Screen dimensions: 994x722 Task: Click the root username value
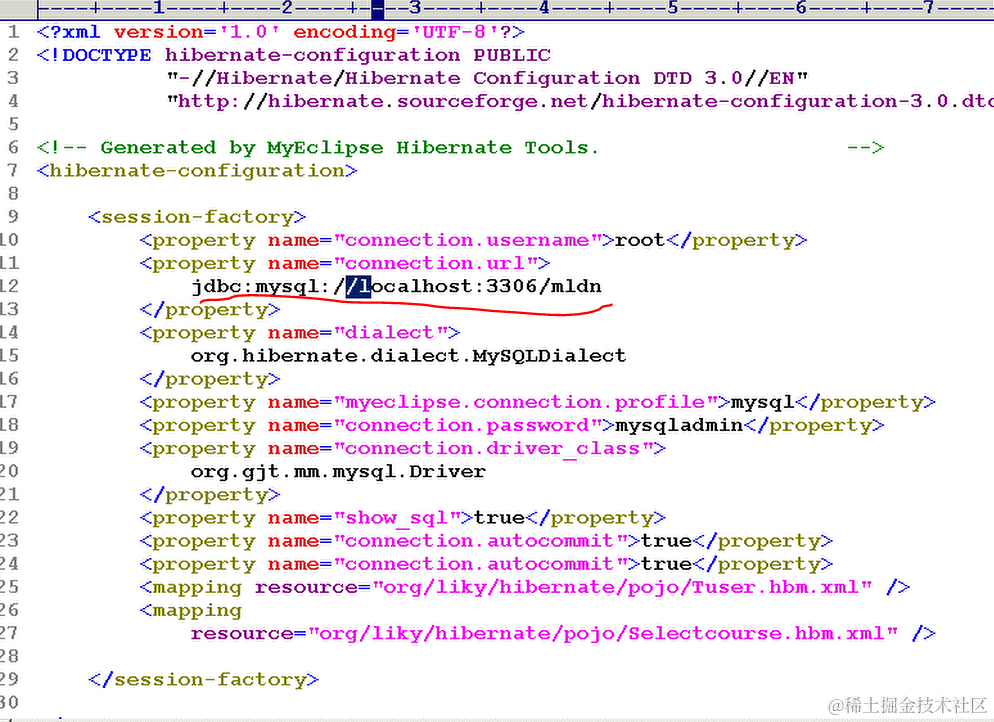point(640,240)
